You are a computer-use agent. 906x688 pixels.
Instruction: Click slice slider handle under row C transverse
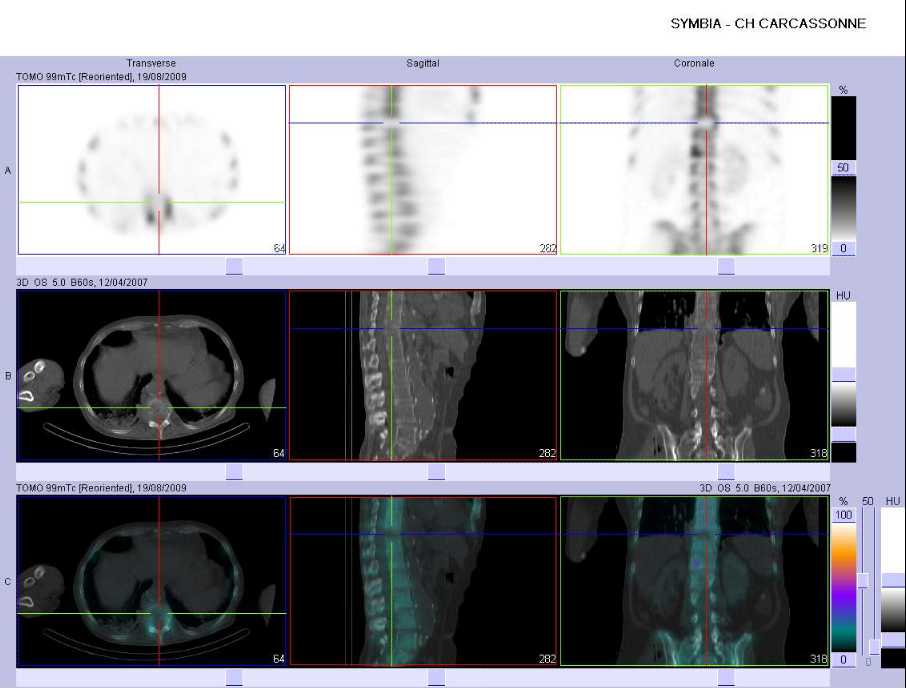pyautogui.click(x=234, y=678)
